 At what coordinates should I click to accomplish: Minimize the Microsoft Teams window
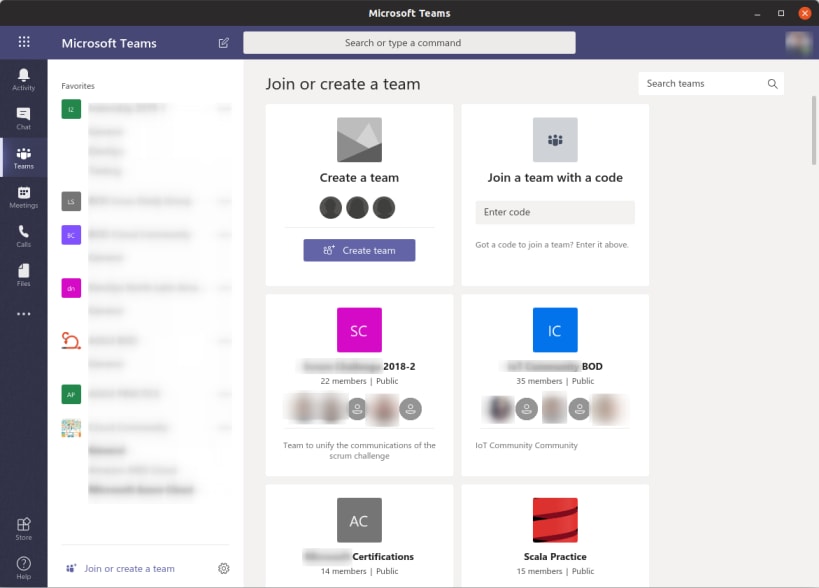coord(757,13)
